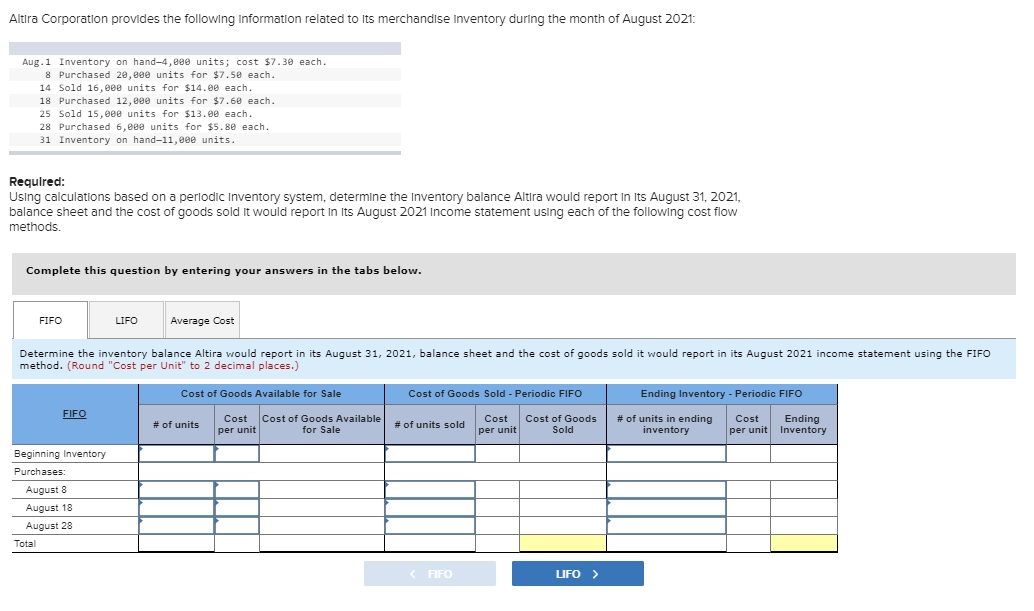Select August 28 units sold field
Image resolution: width=1034 pixels, height=611 pixels.
[x=430, y=525]
